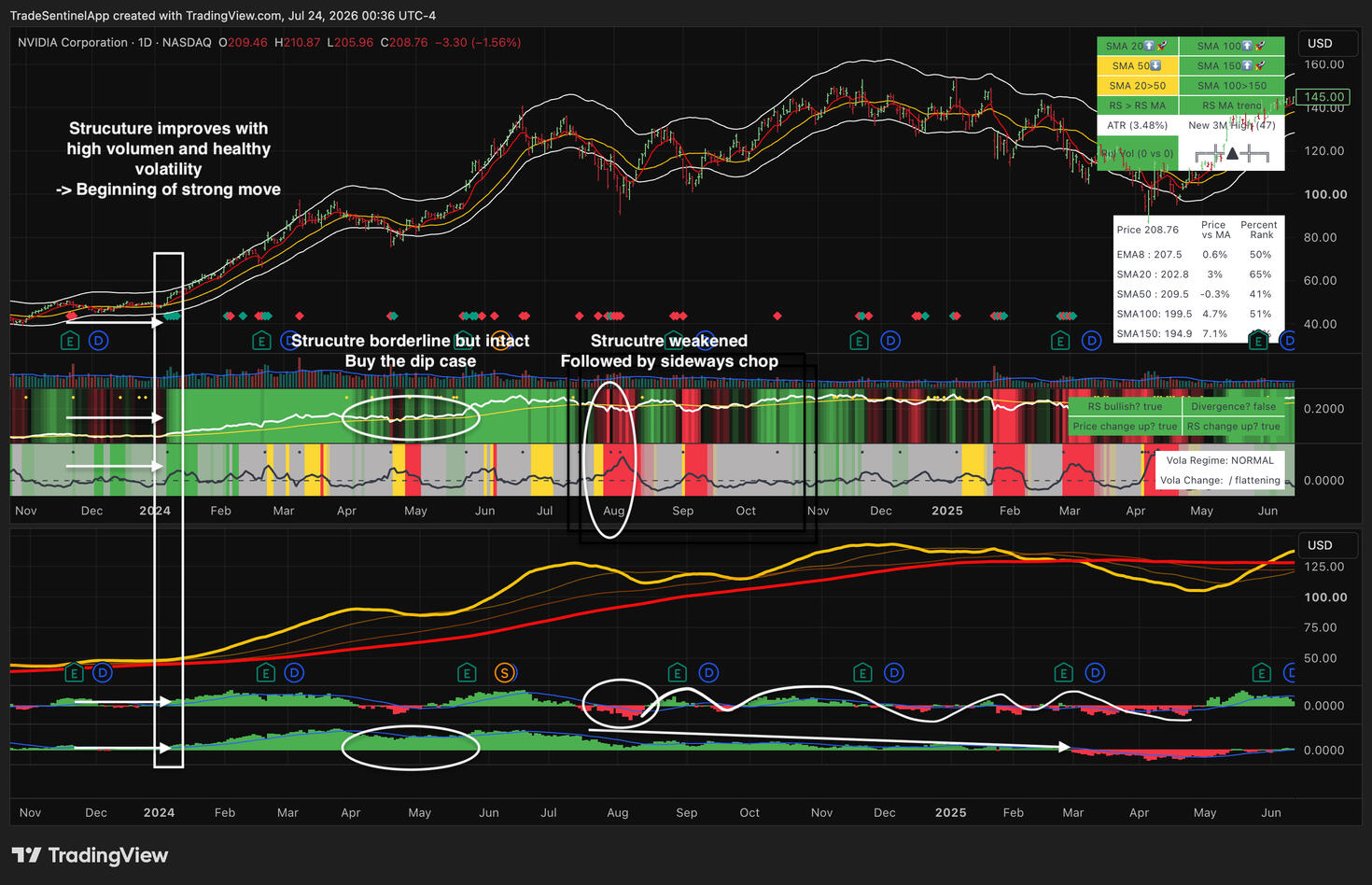Click the 145.00 price label on the axis
This screenshot has height=885, width=1372.
[x=1324, y=96]
